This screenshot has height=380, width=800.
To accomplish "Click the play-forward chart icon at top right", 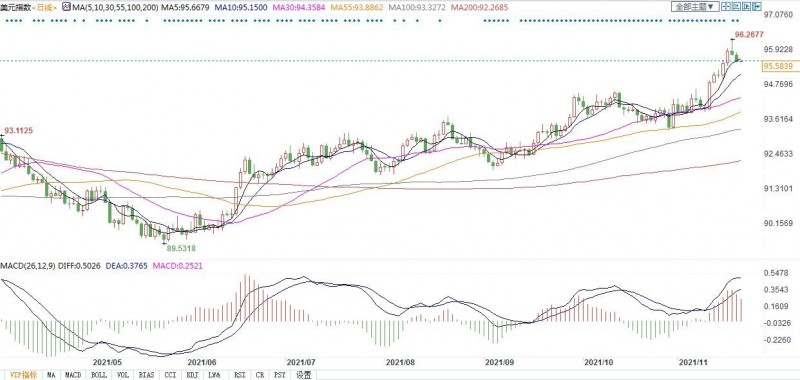I will tap(746, 7).
